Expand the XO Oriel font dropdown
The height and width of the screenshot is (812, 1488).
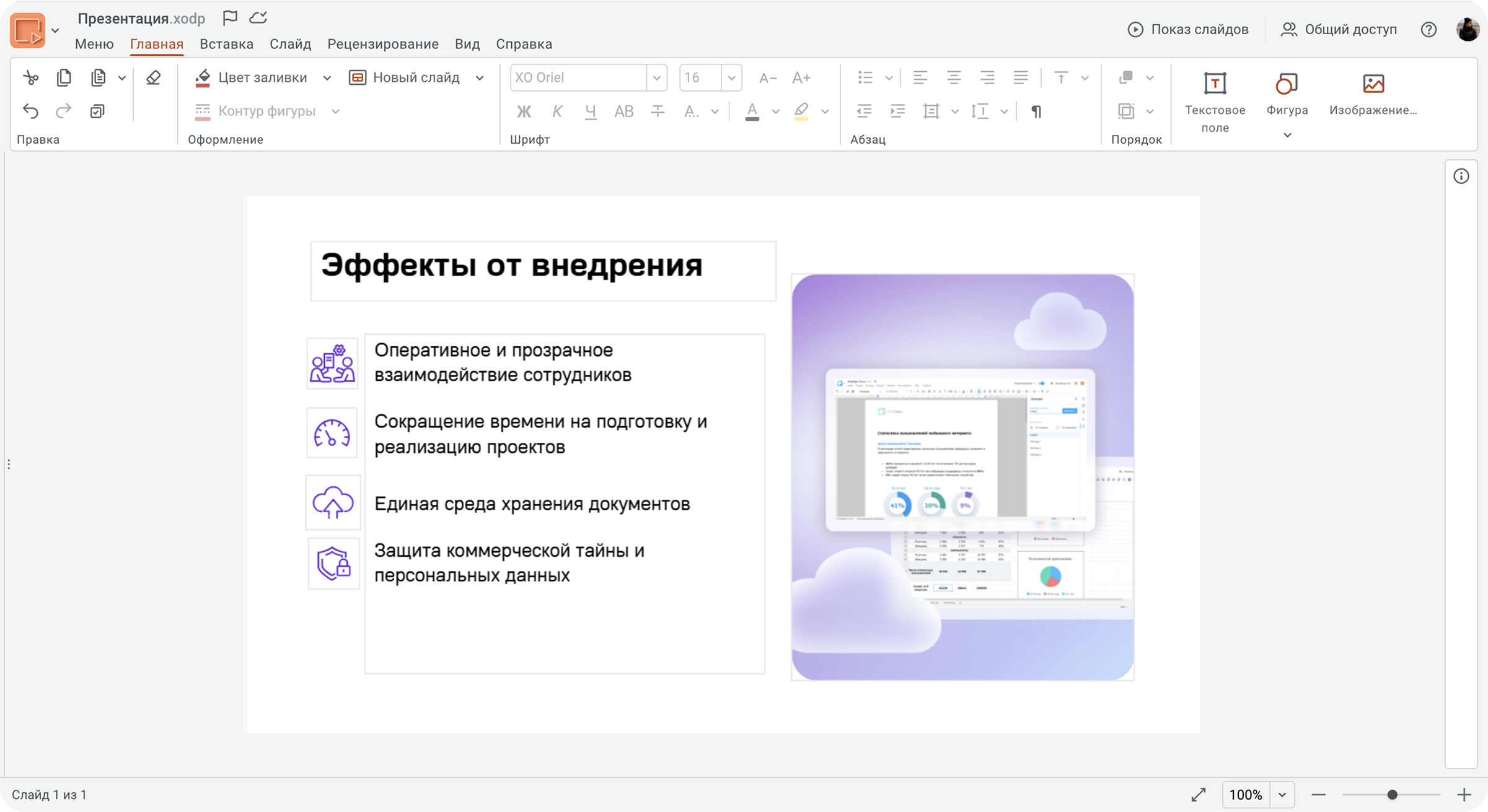656,77
